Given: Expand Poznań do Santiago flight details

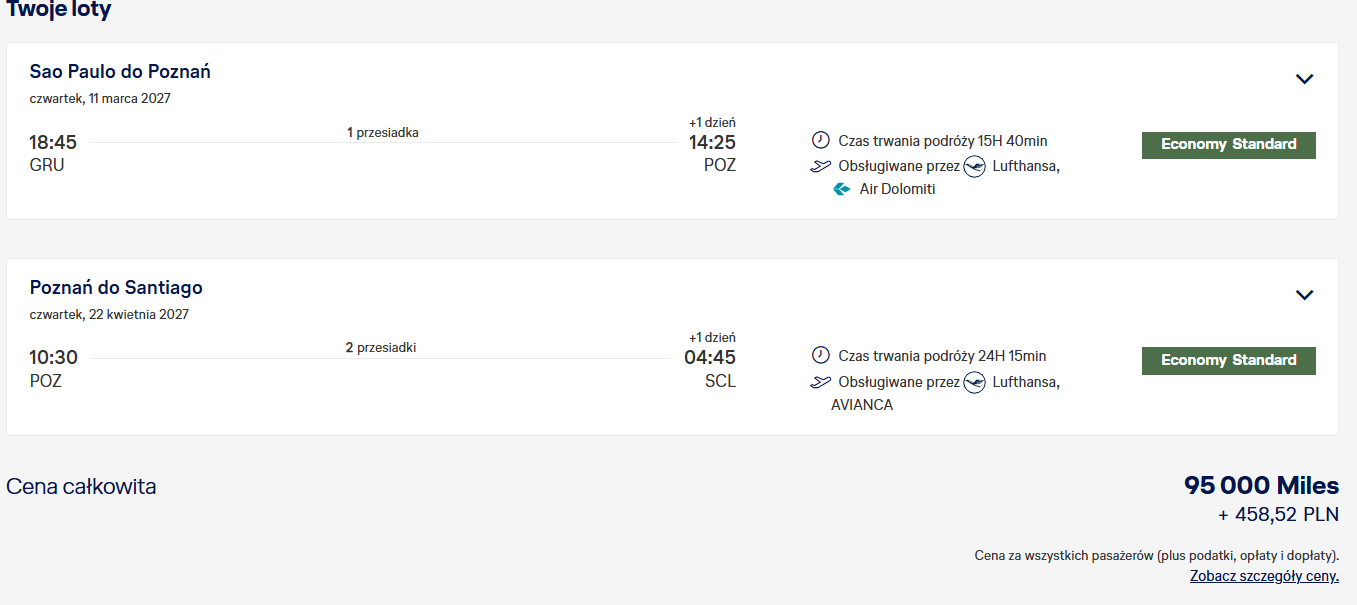Looking at the screenshot, I should point(1304,295).
